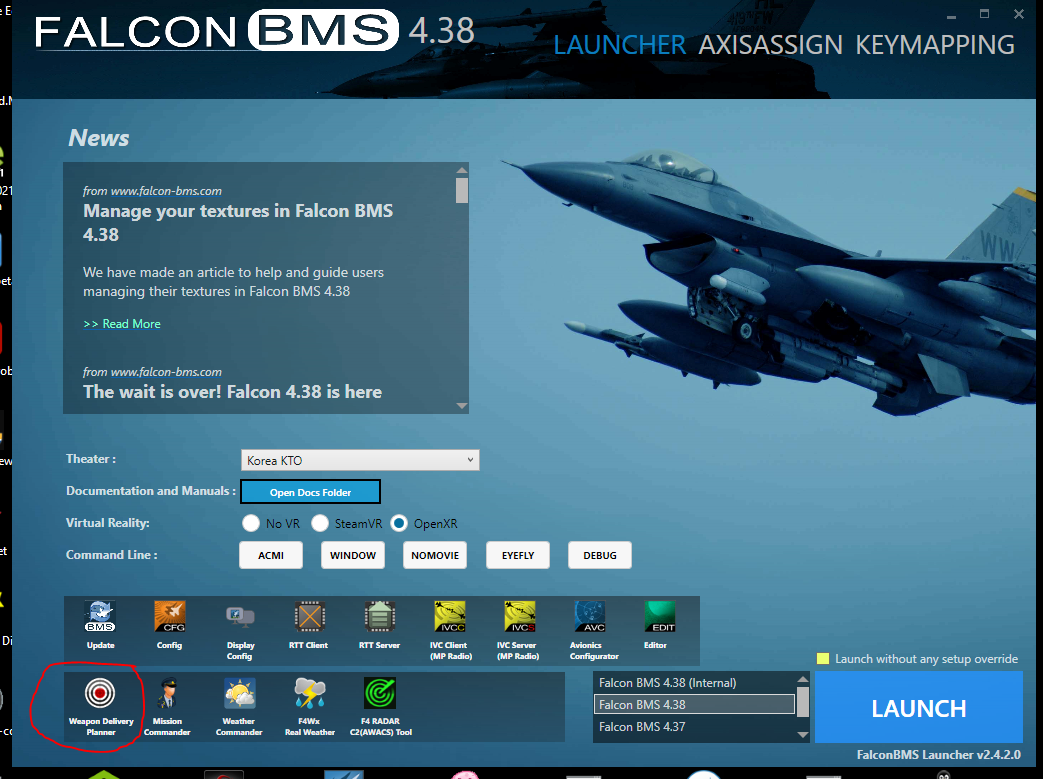Open IVC Server MP Radio
This screenshot has height=779, width=1043.
click(520, 617)
